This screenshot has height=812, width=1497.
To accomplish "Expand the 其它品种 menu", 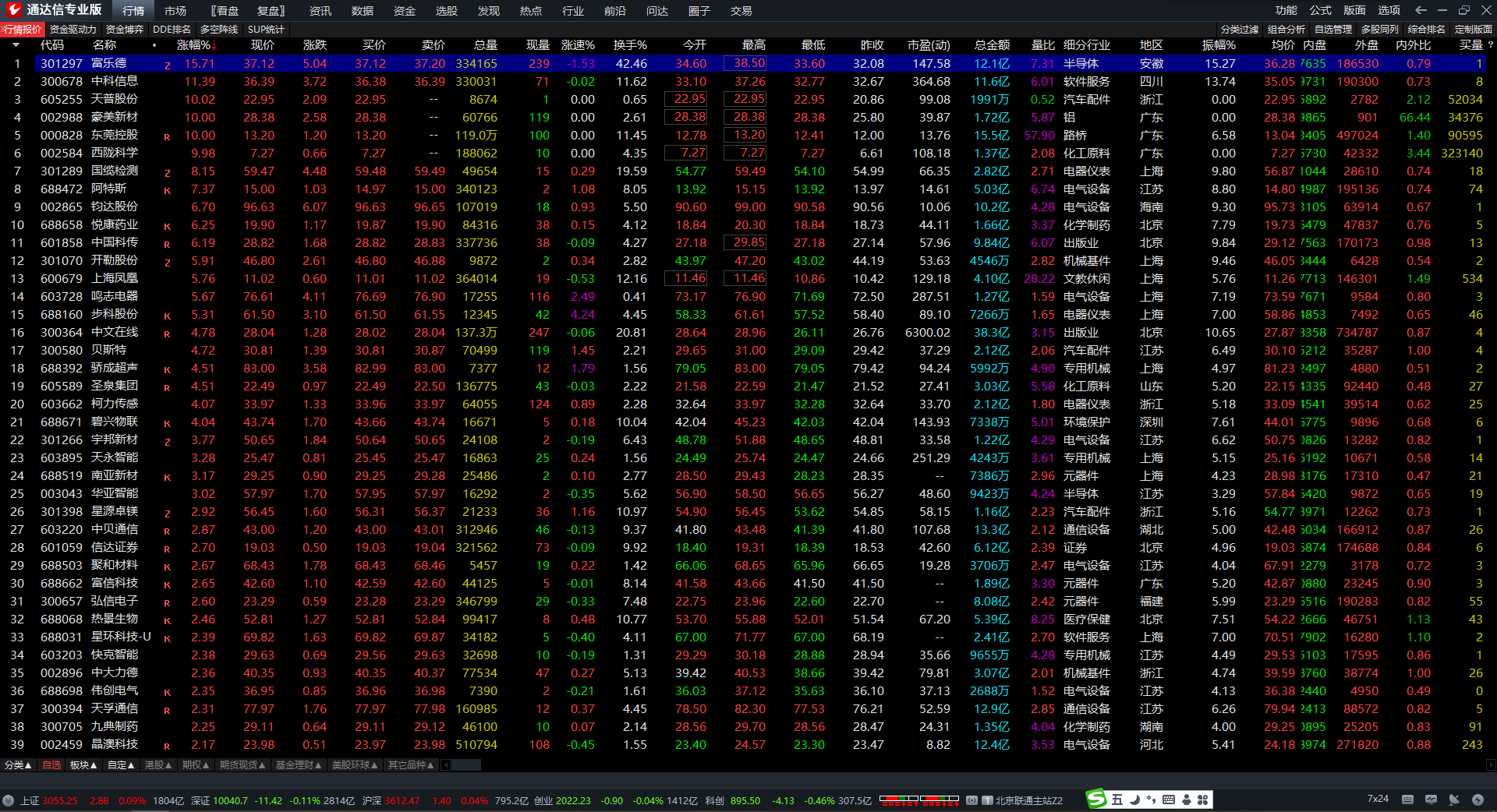I will pyautogui.click(x=411, y=765).
